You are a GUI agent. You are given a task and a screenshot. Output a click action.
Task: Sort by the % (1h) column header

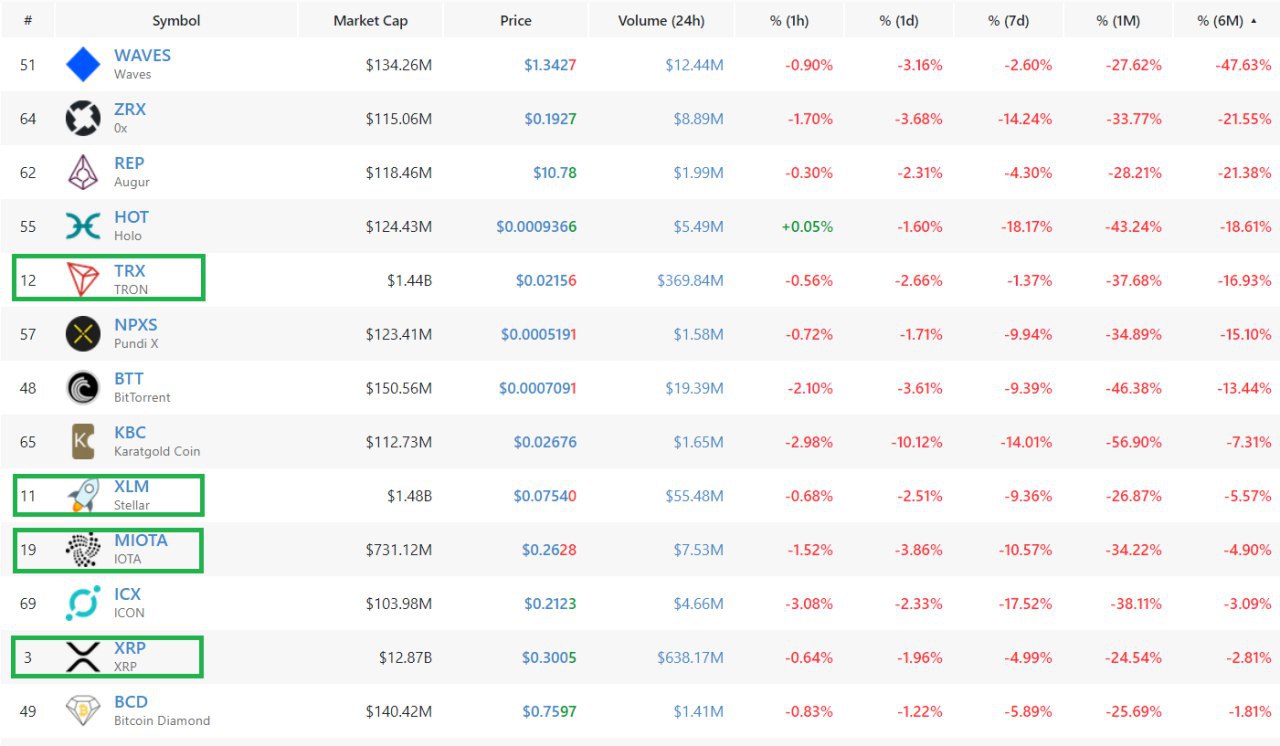tap(789, 20)
